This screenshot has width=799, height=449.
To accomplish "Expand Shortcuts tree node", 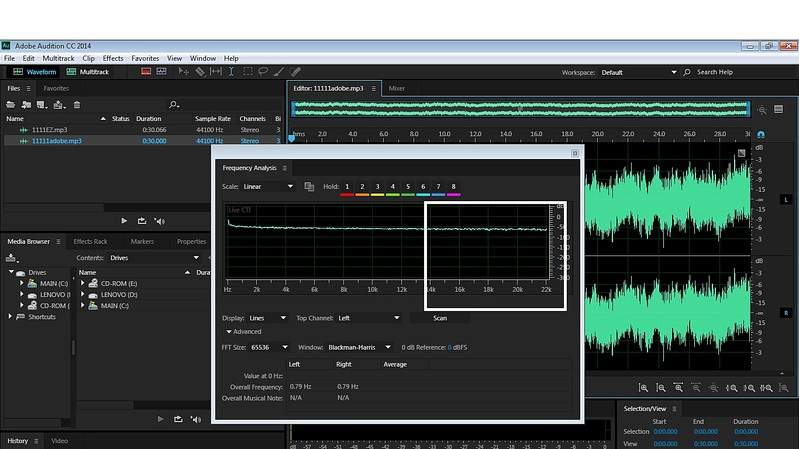I will tap(11, 316).
